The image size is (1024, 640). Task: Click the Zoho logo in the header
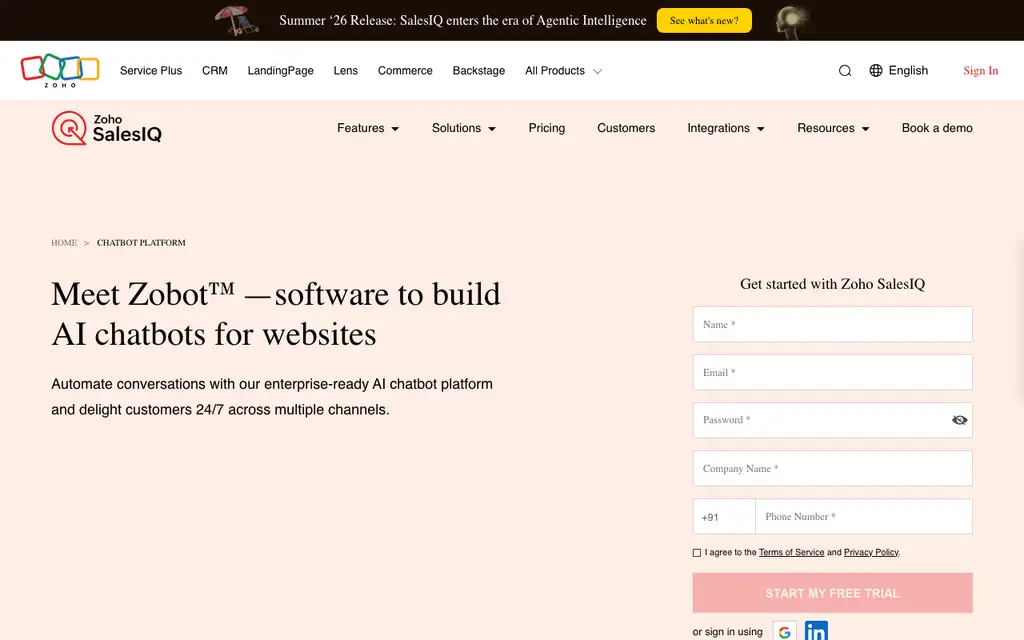click(60, 71)
